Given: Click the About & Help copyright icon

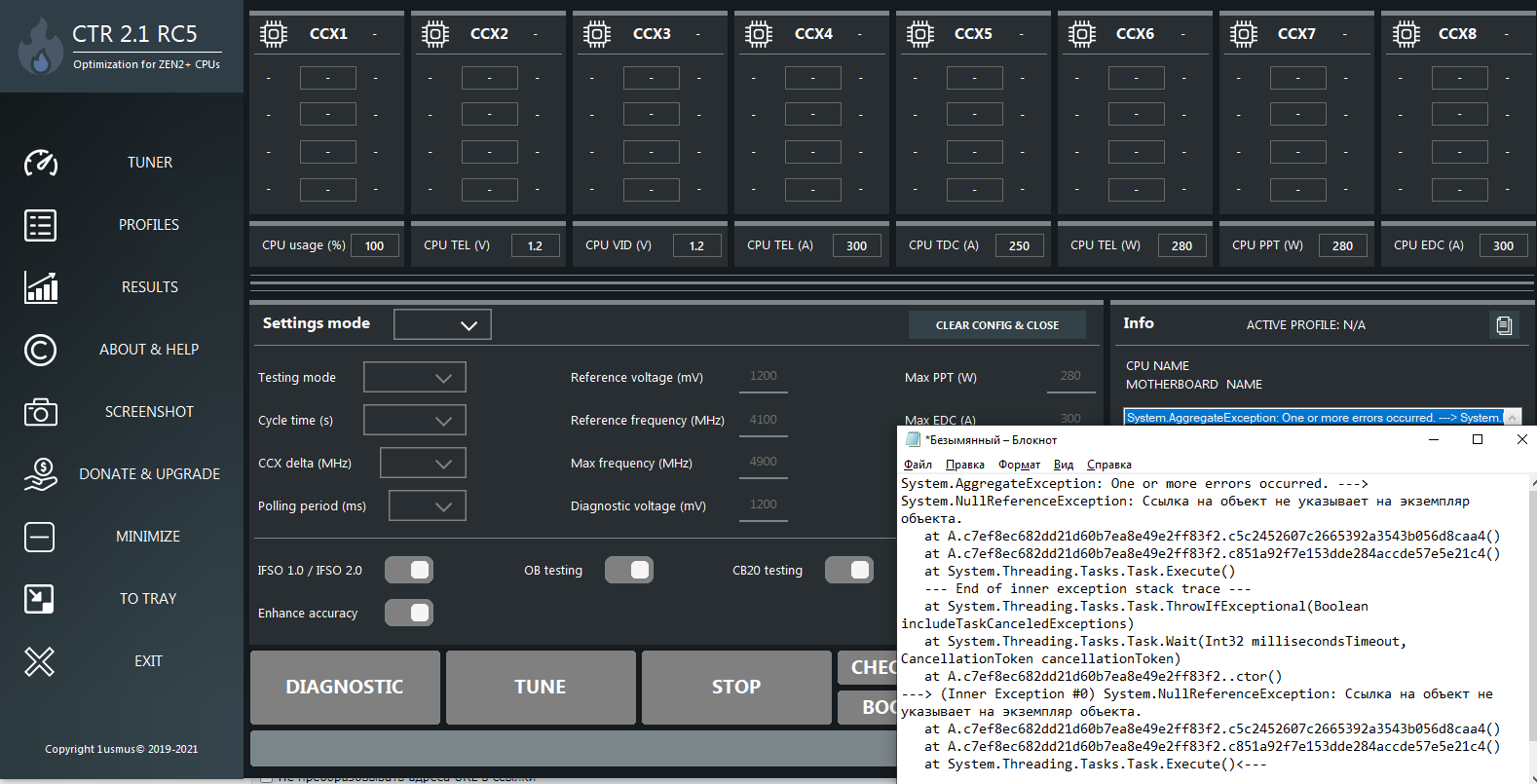Looking at the screenshot, I should click(40, 350).
